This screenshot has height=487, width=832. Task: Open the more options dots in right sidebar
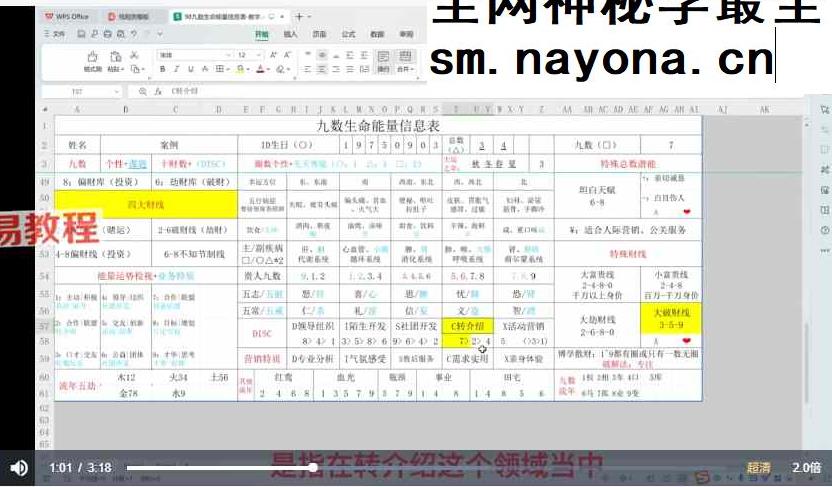[x=824, y=250]
